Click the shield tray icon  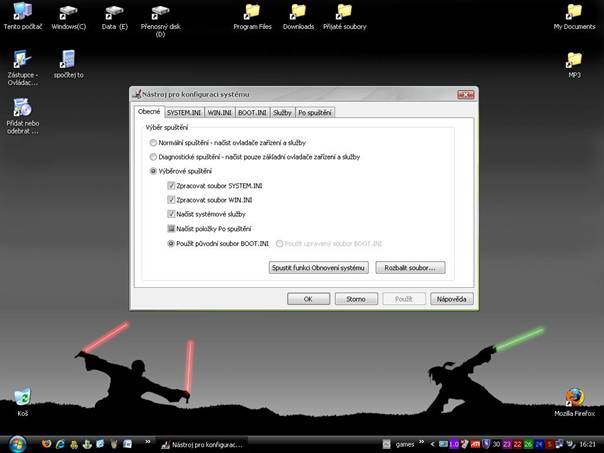click(x=486, y=444)
